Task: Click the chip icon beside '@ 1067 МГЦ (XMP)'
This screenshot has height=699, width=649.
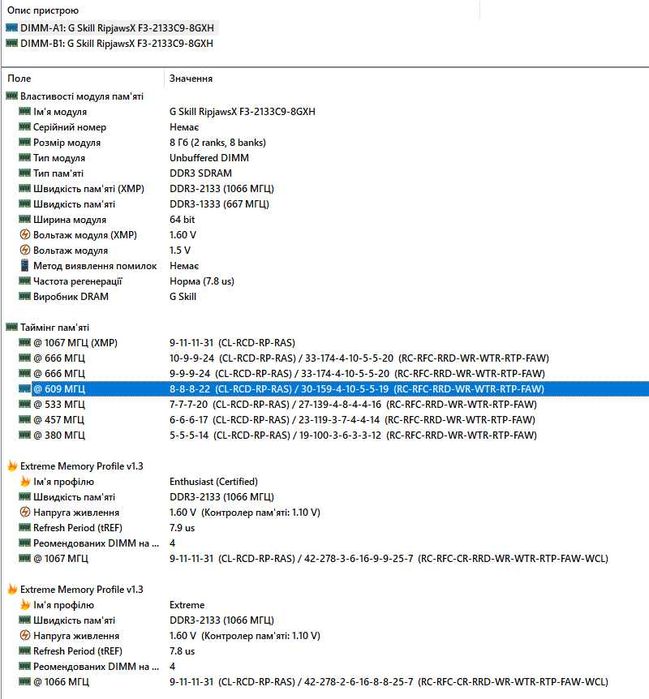Action: [x=25, y=343]
